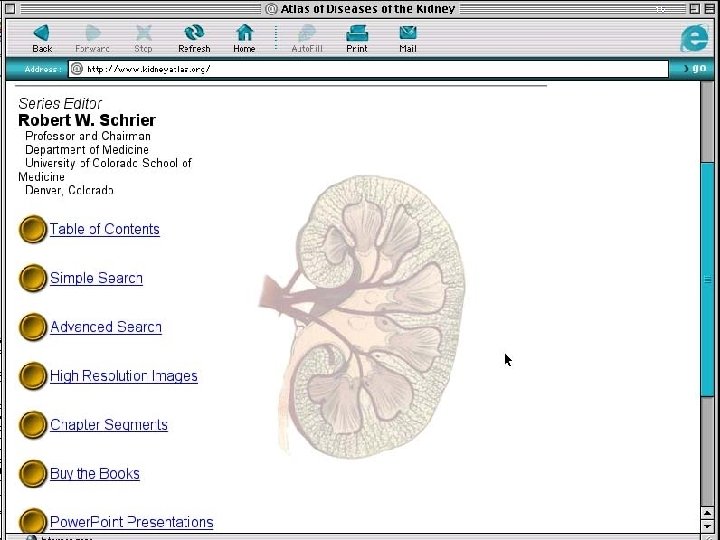Click the scroll up arrow
Viewport: 720px width, 540px height.
(708, 513)
